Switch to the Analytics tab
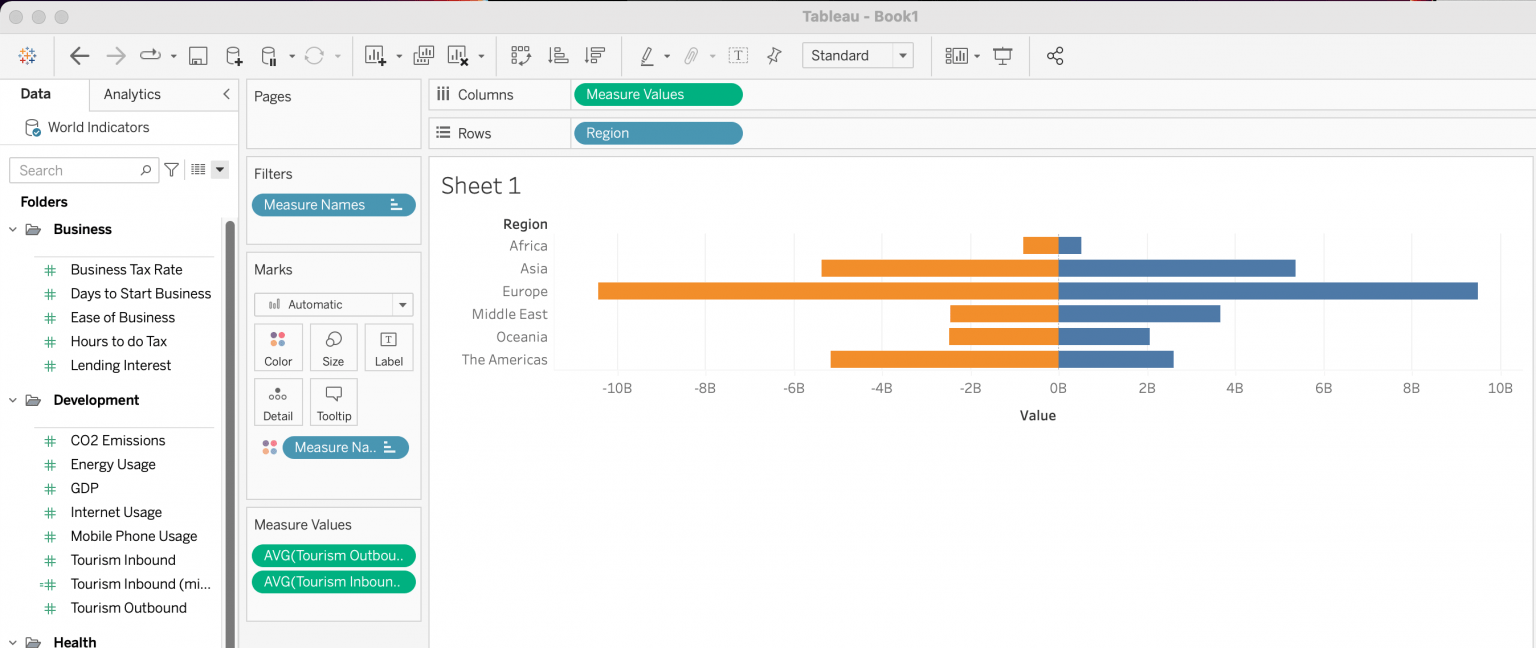Image resolution: width=1536 pixels, height=648 pixels. [x=130, y=94]
